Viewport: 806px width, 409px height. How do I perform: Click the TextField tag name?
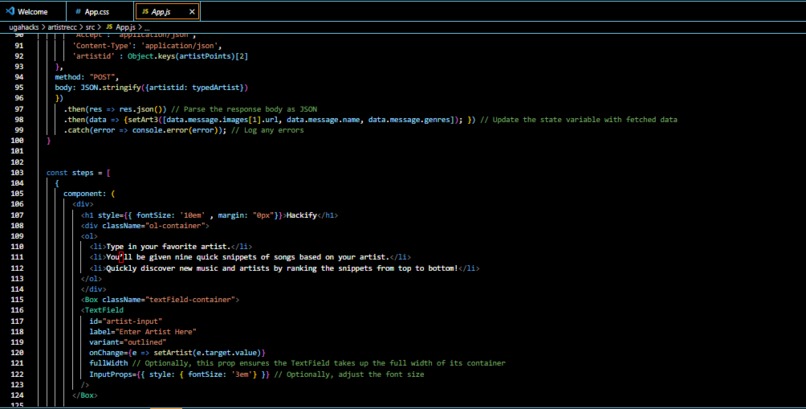pyautogui.click(x=104, y=310)
